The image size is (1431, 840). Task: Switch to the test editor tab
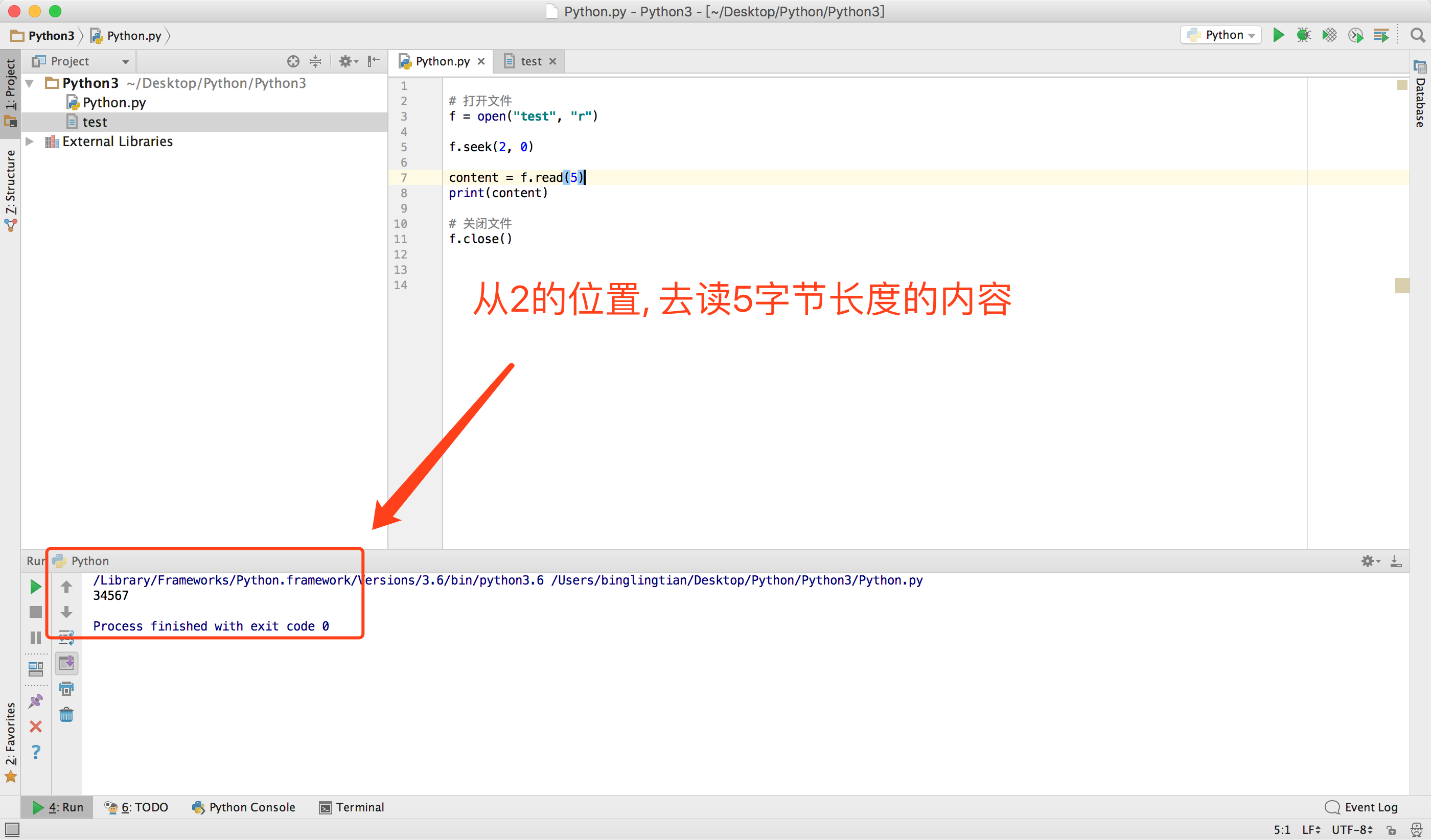click(530, 61)
